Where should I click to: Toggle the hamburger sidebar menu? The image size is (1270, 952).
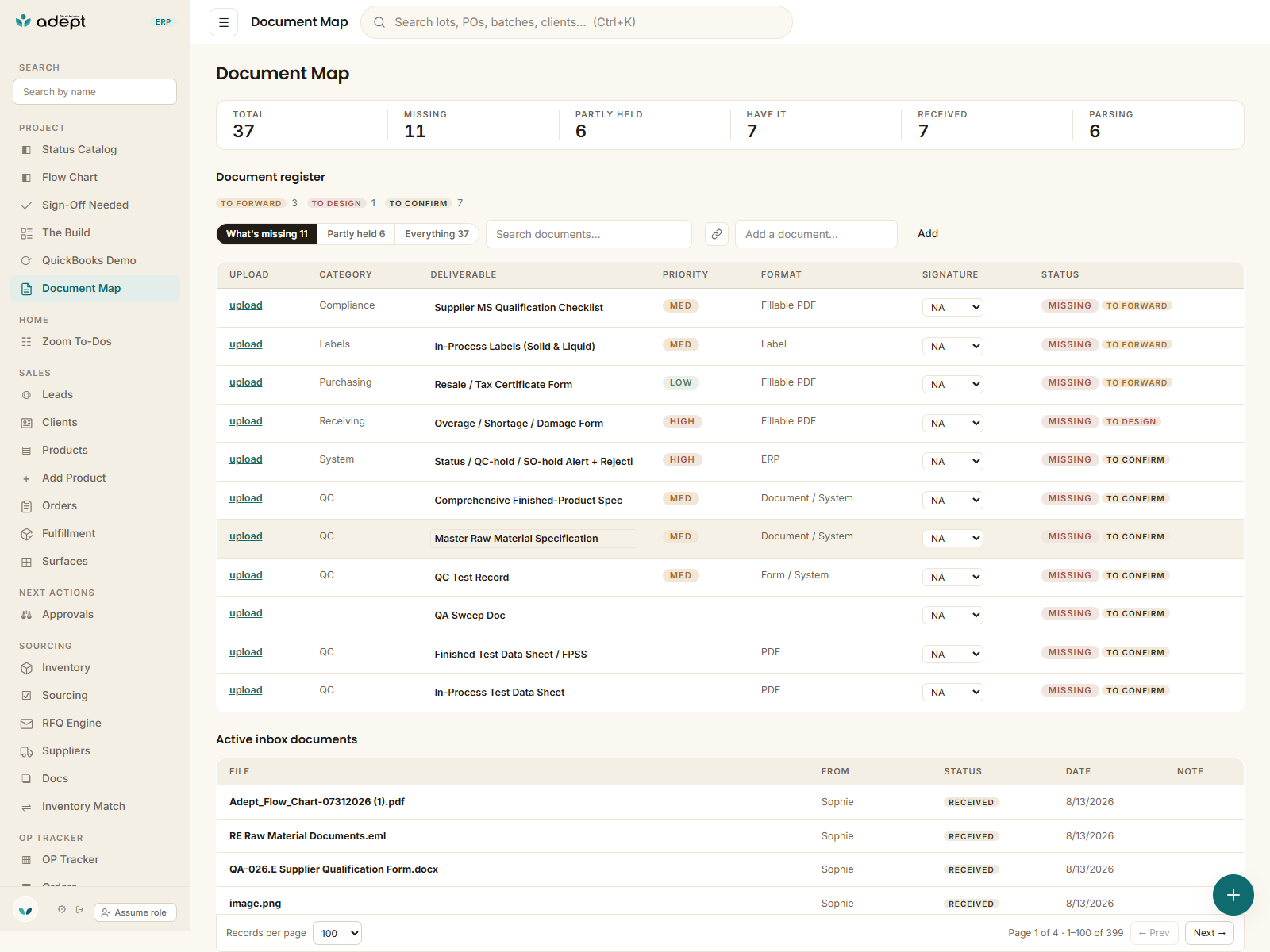[224, 22]
